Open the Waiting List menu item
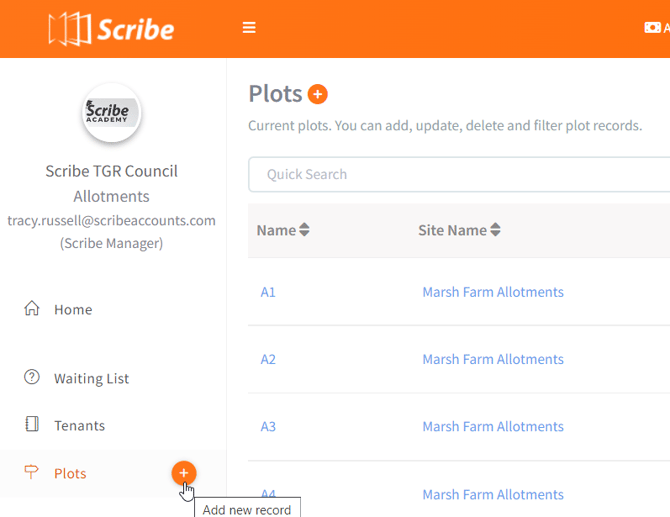The height and width of the screenshot is (517, 670). [x=91, y=379]
